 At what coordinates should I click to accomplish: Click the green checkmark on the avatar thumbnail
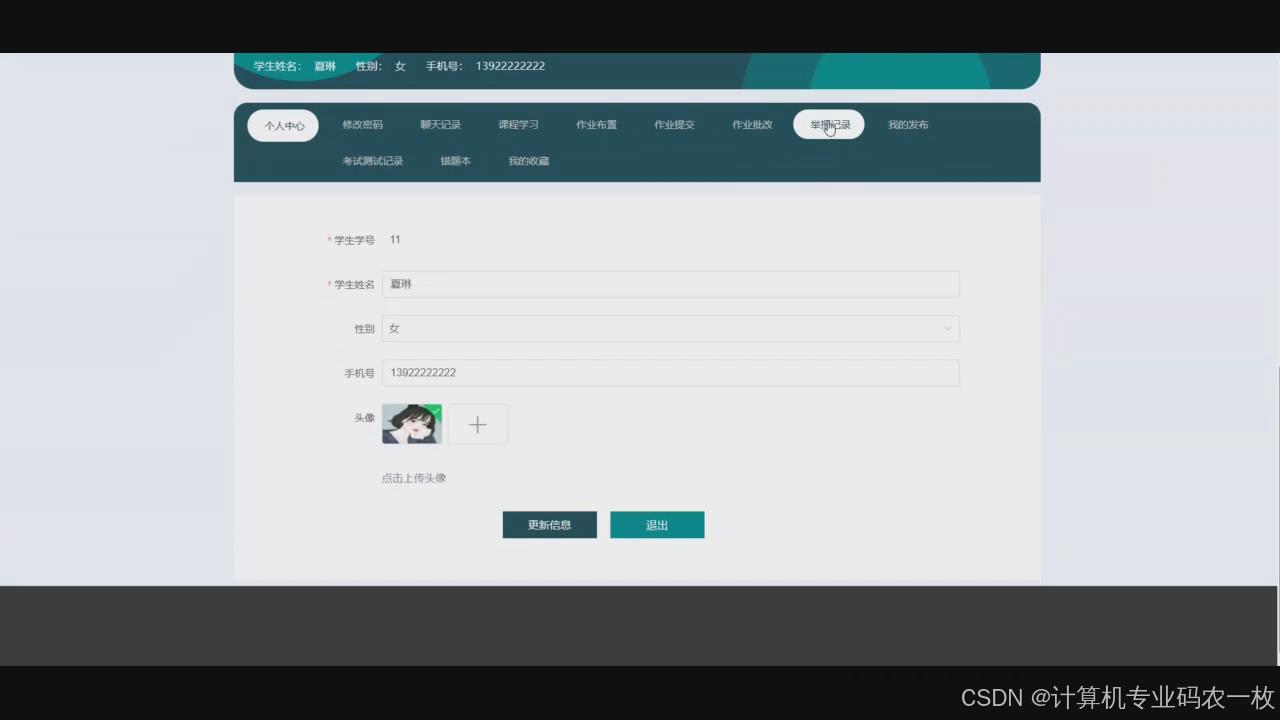(434, 411)
